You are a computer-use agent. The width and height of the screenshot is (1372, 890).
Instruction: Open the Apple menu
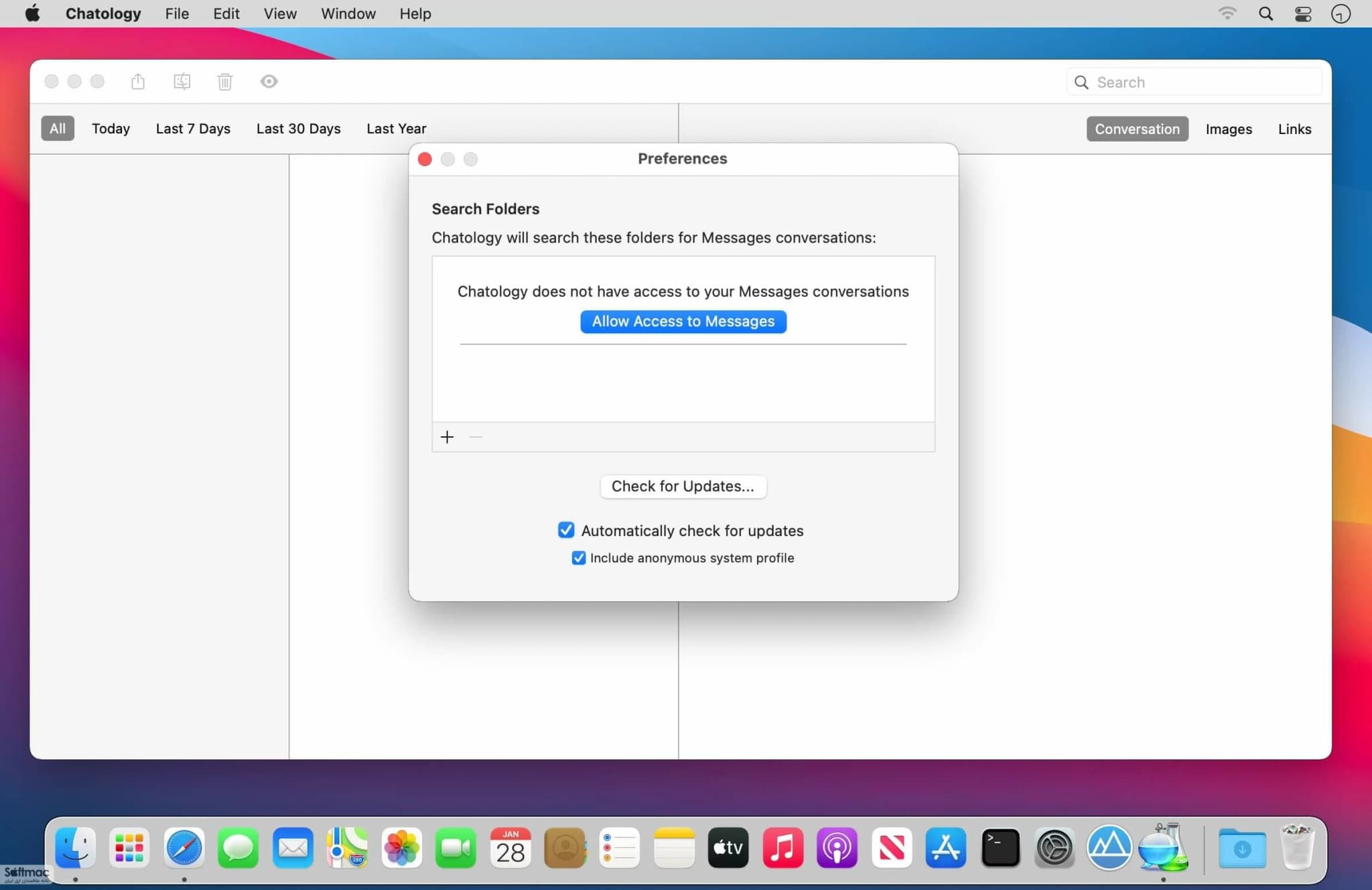32,13
